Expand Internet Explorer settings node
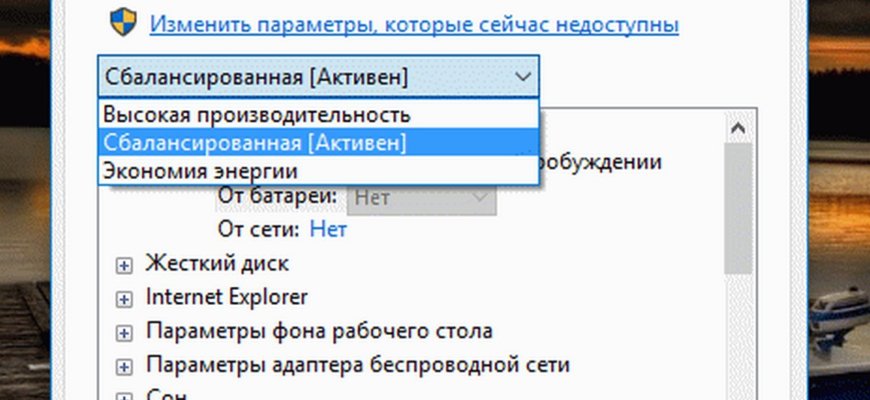The width and height of the screenshot is (870, 400). pyautogui.click(x=124, y=300)
